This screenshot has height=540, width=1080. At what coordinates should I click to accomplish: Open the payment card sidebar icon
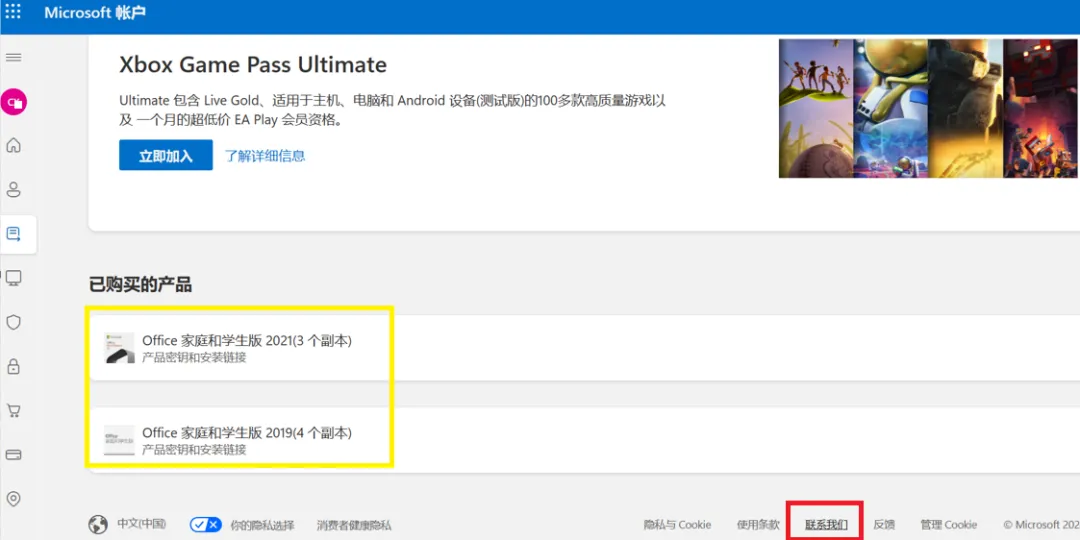[x=13, y=455]
